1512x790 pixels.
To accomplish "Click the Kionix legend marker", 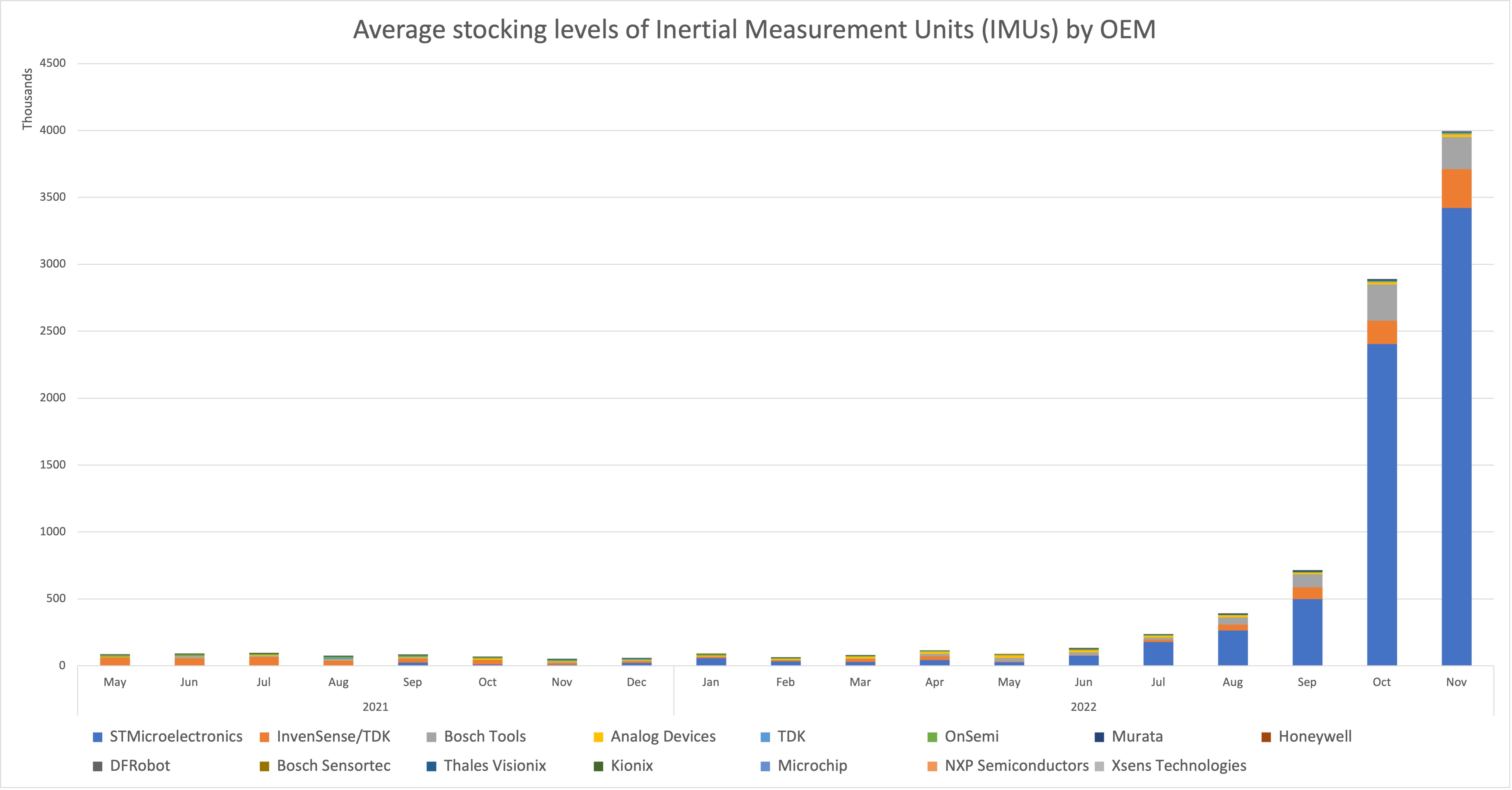I will pos(599,766).
